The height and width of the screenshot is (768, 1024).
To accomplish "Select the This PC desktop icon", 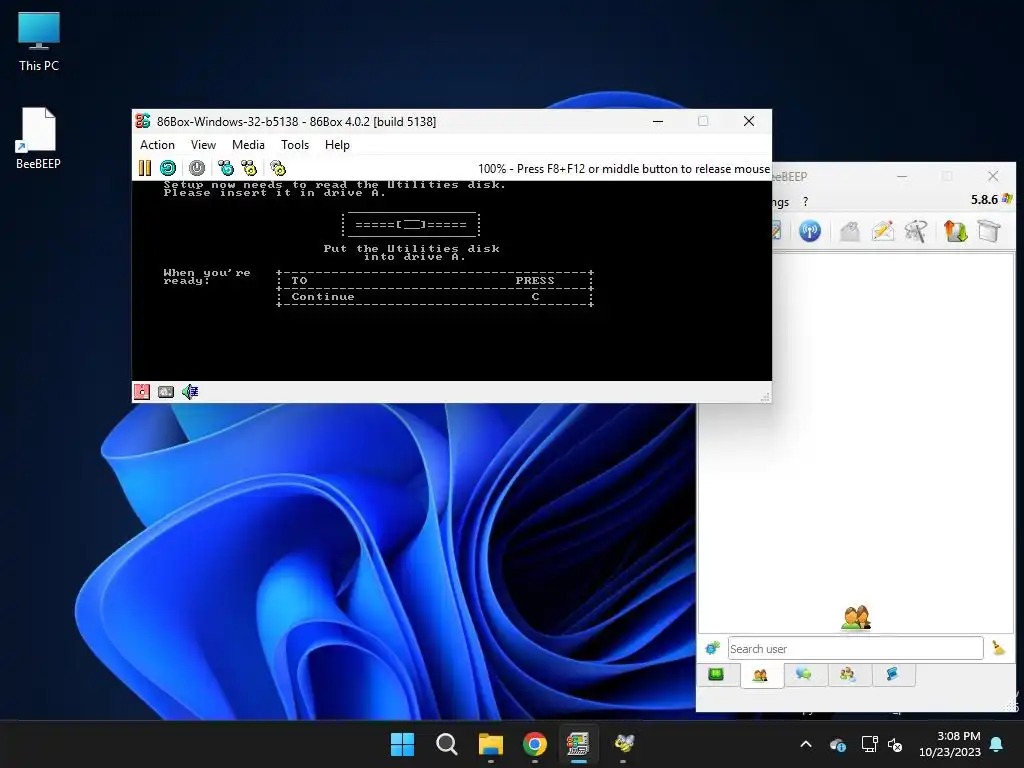I will click(39, 42).
